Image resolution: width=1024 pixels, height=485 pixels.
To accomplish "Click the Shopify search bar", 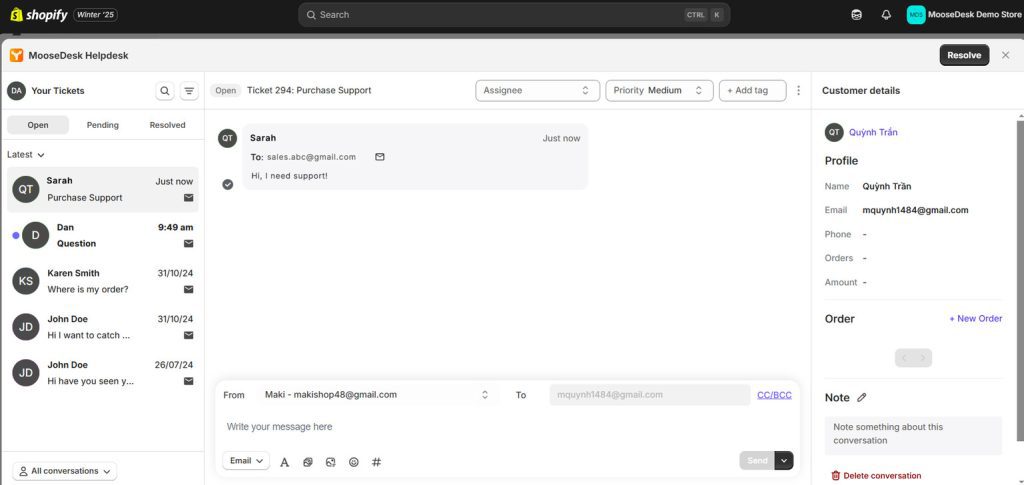I will coord(514,14).
